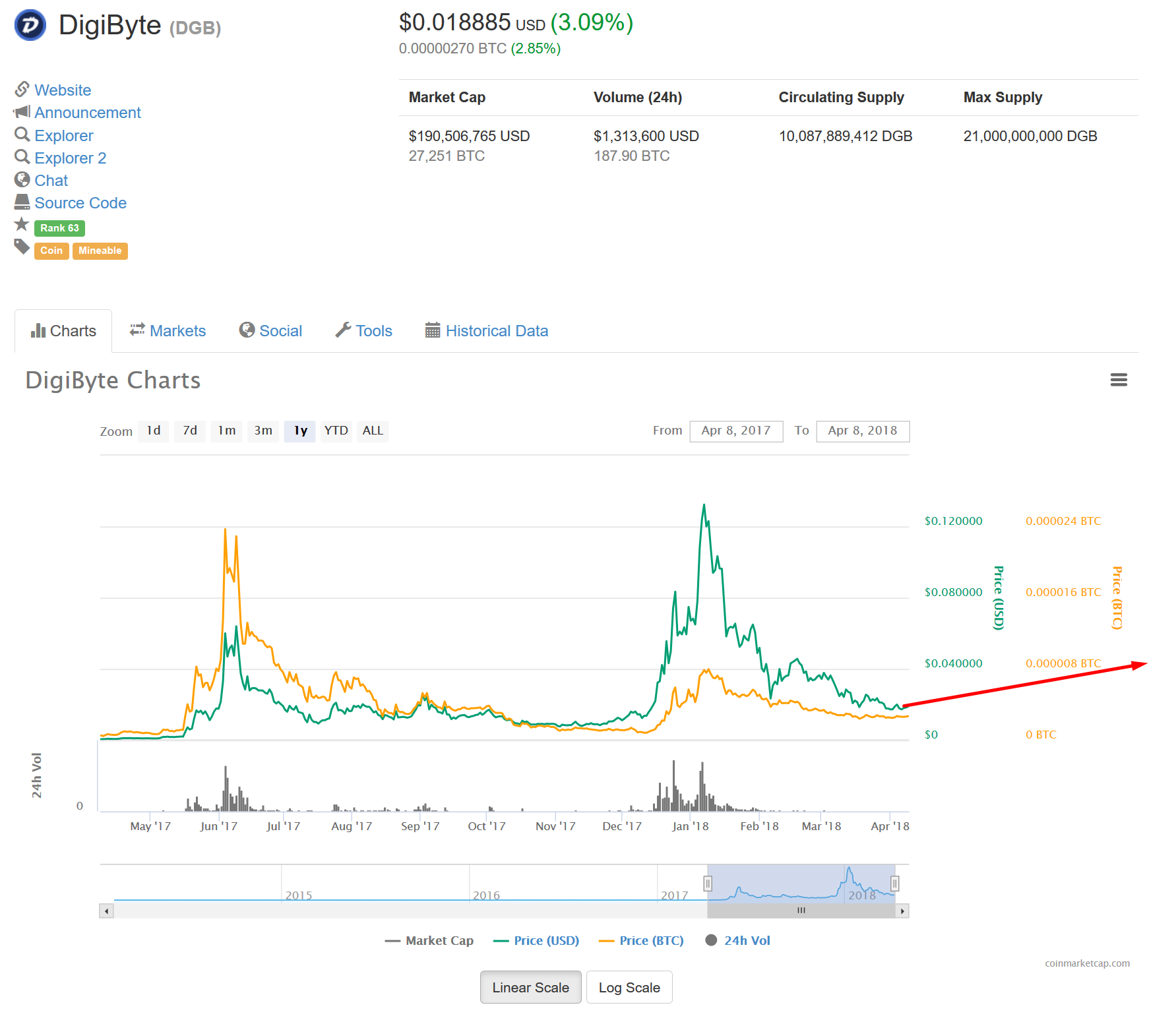The height and width of the screenshot is (1026, 1176).
Task: Click the tag icon beside Coin label
Action: pyautogui.click(x=22, y=247)
